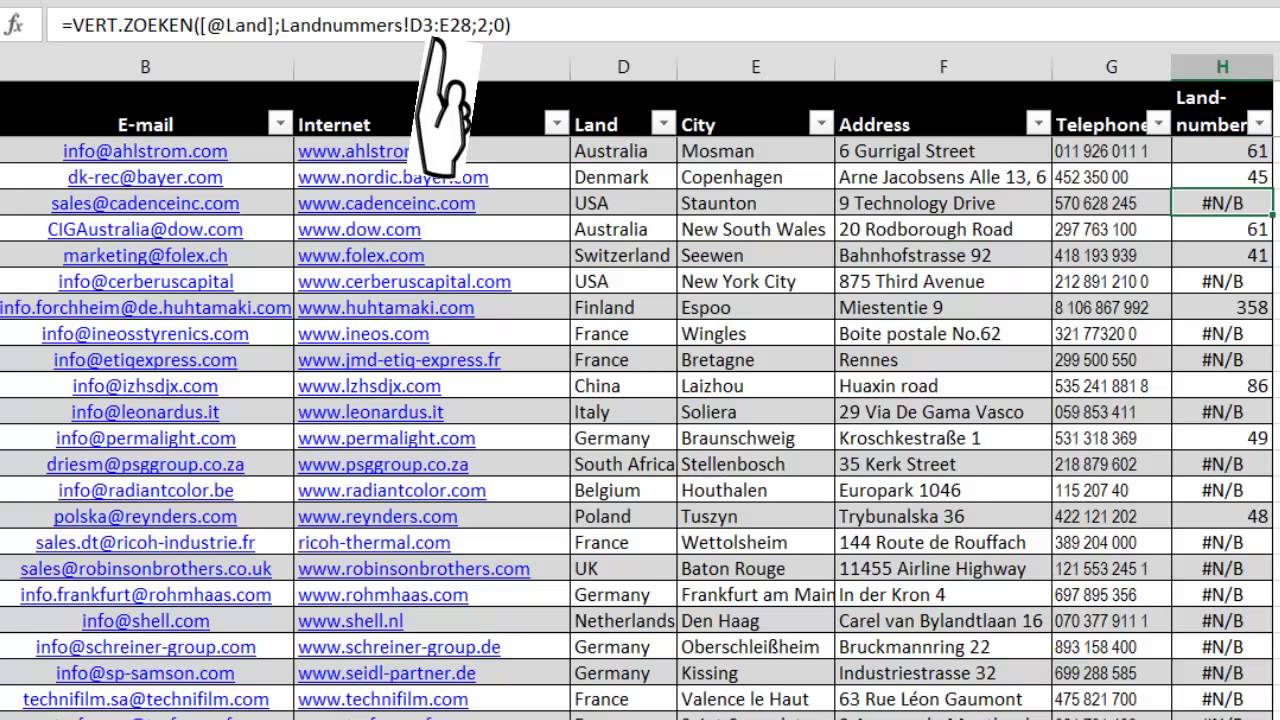The image size is (1280, 720).
Task: Open the marketing@folex.ch email link
Action: click(x=145, y=255)
